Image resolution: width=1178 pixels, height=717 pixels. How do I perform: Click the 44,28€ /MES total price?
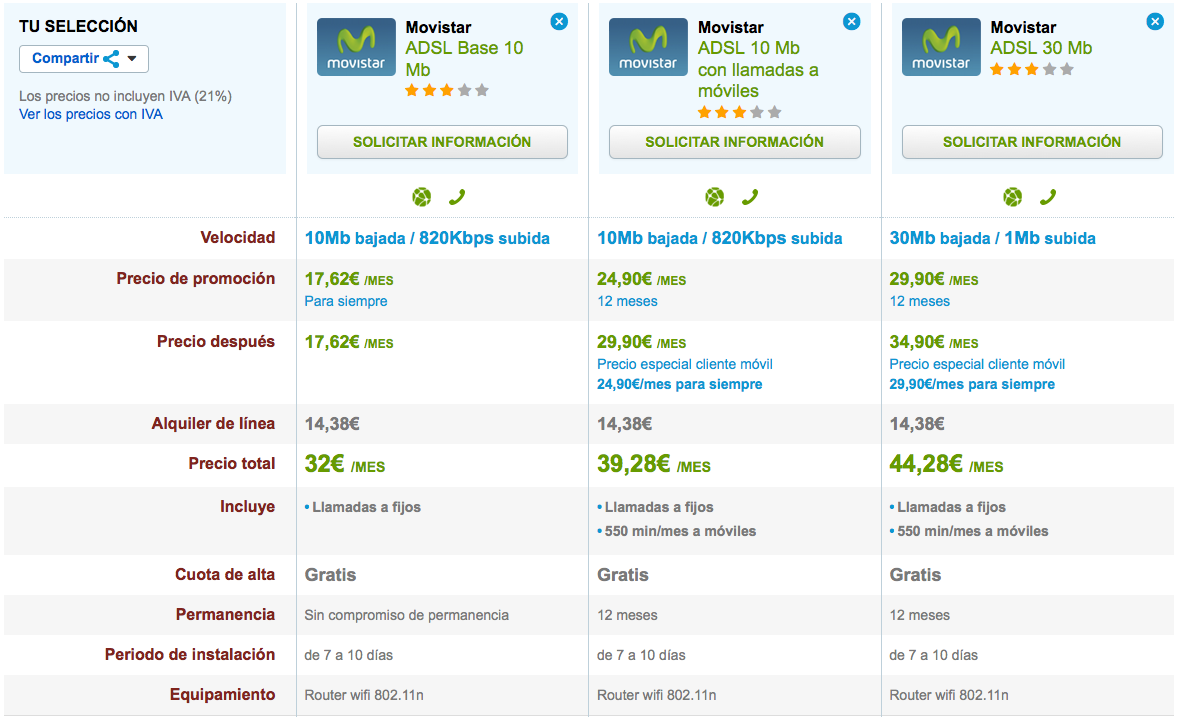coord(947,464)
